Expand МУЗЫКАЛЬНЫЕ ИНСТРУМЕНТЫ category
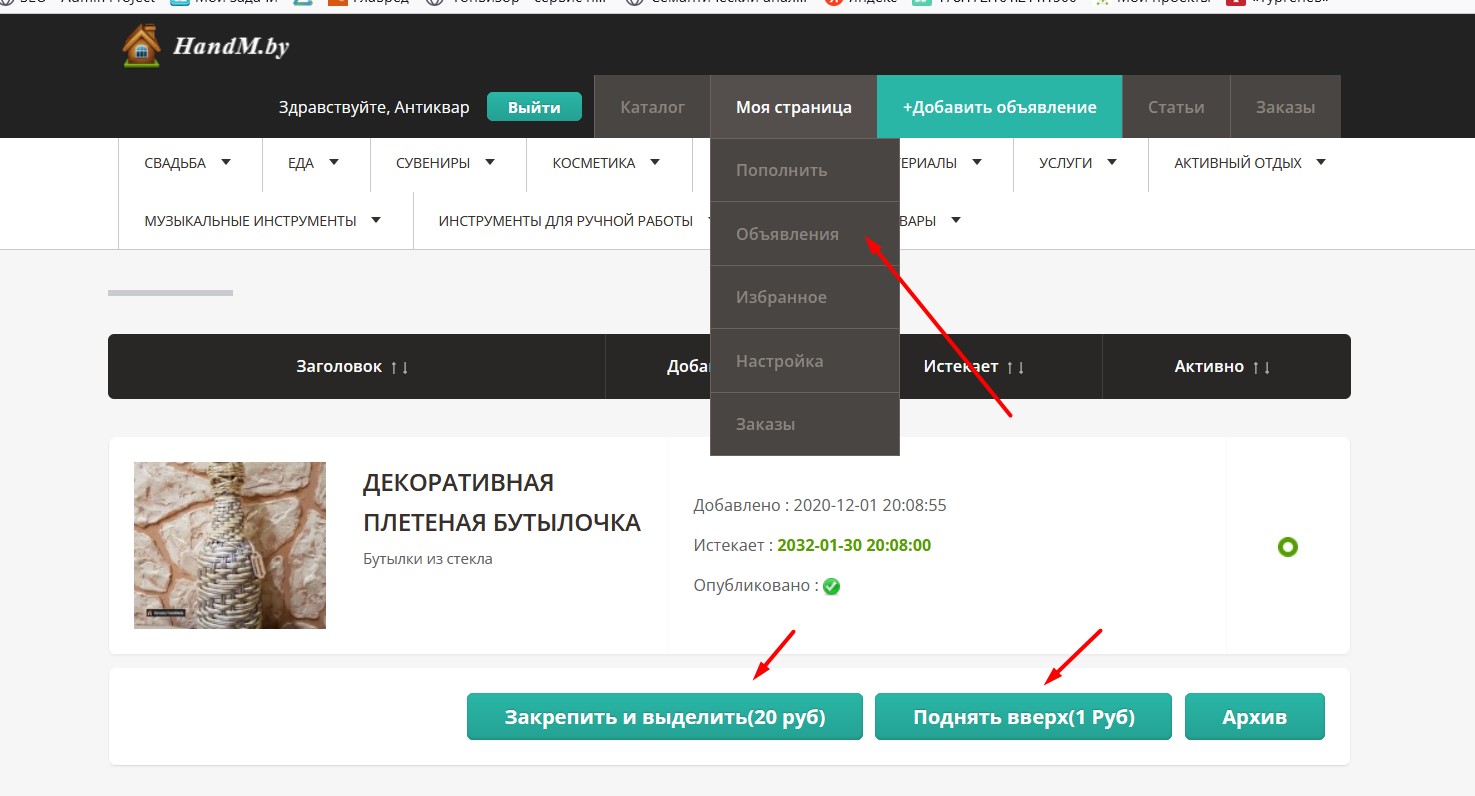 [376, 220]
